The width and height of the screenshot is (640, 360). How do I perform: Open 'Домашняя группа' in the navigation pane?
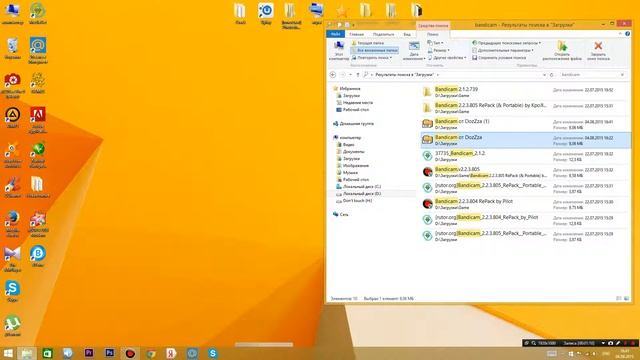click(353, 123)
